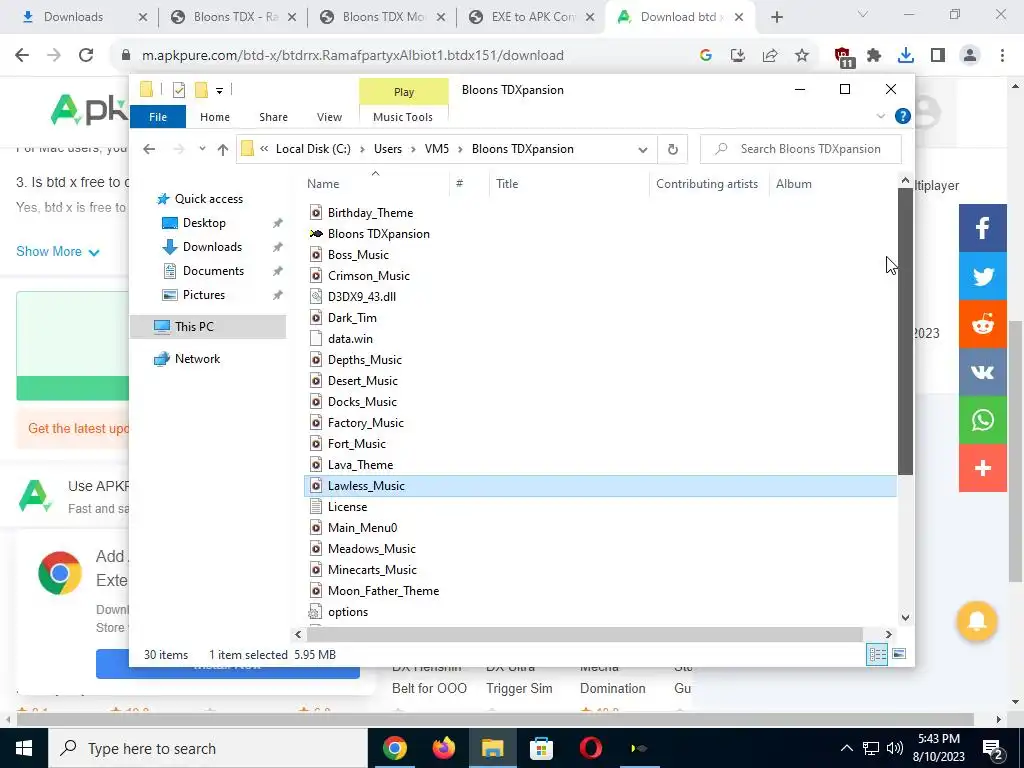
Task: Select the Bloons TDXpansion application file
Action: [379, 234]
